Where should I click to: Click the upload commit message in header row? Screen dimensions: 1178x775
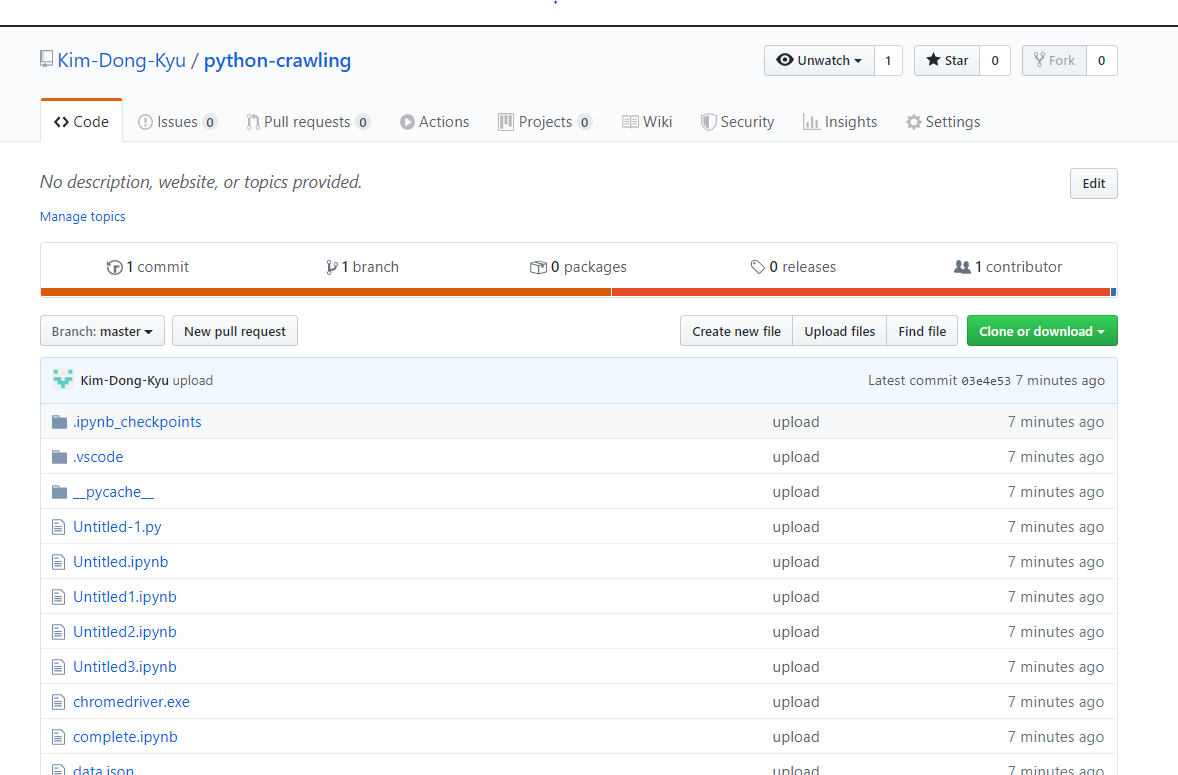pyautogui.click(x=192, y=381)
